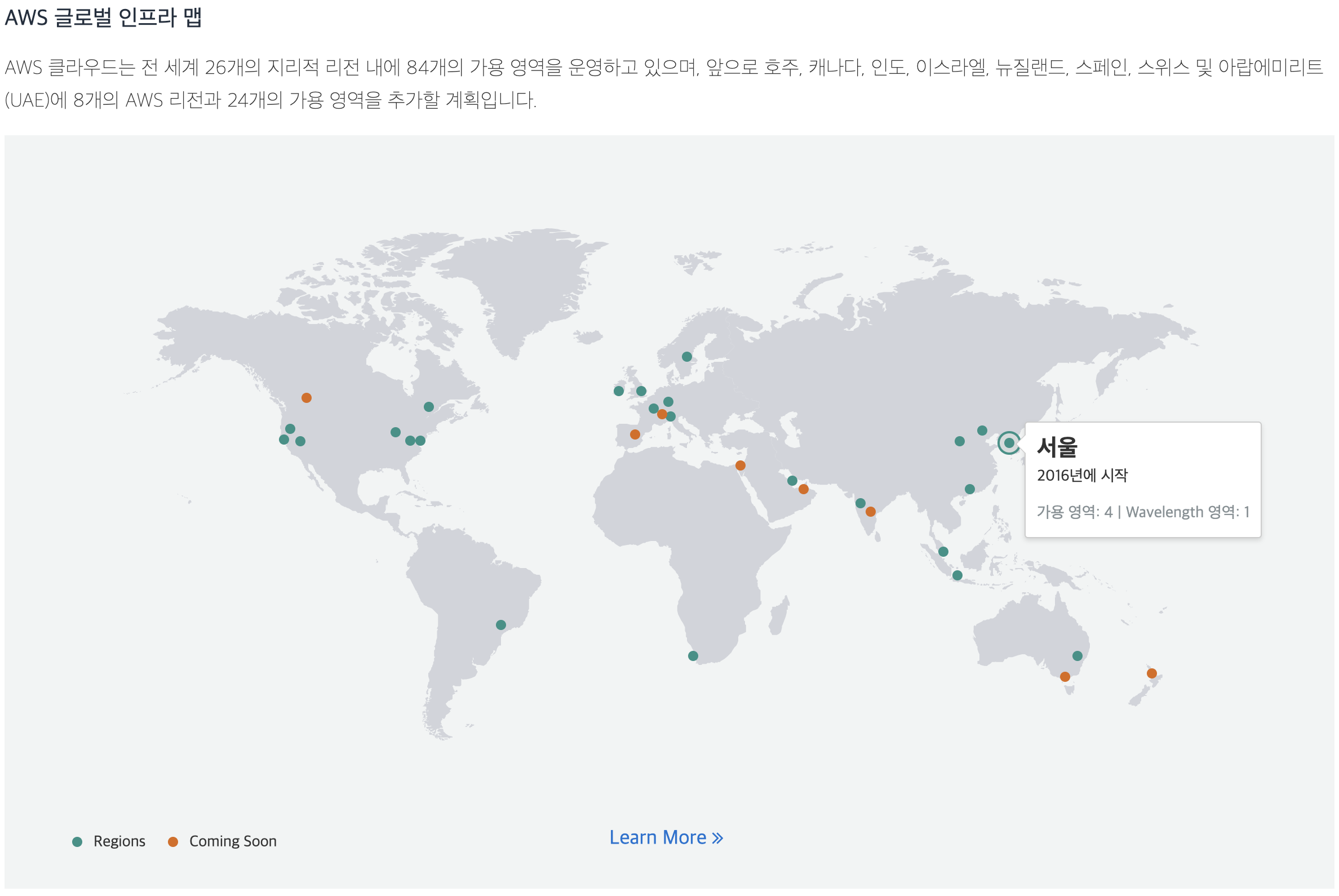
Task: Open the Learn More link
Action: tap(666, 838)
